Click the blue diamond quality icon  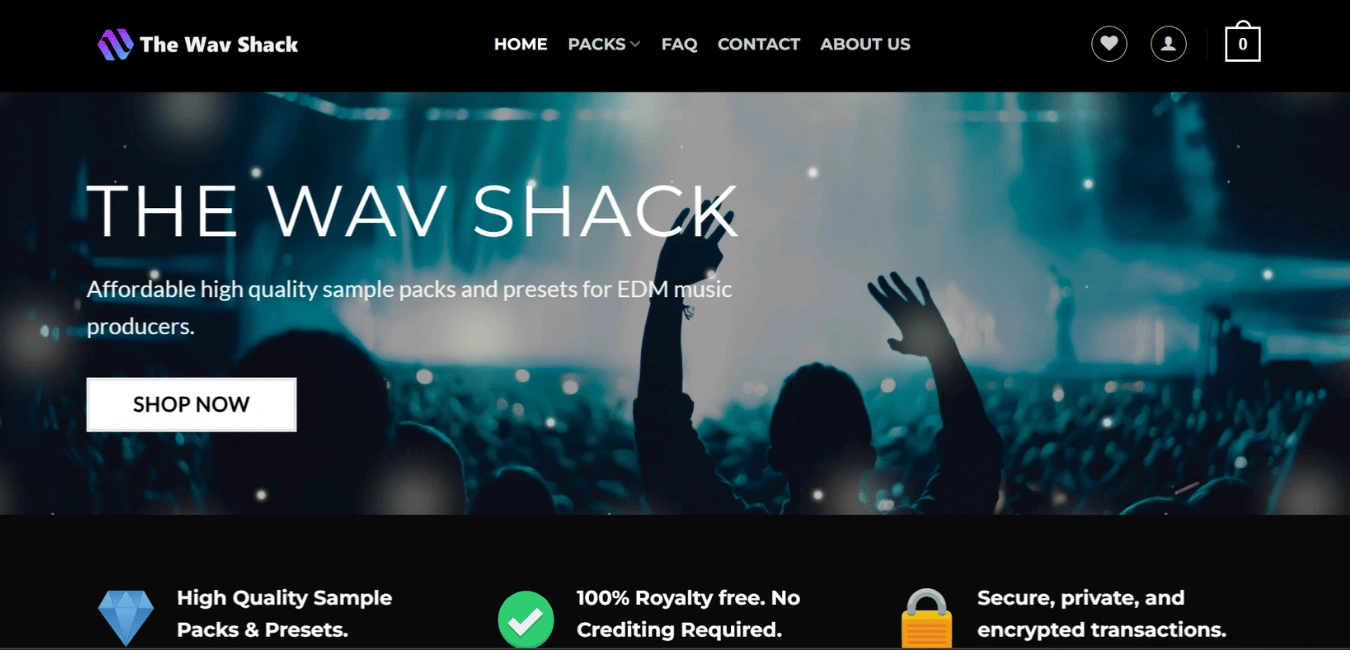(x=126, y=617)
